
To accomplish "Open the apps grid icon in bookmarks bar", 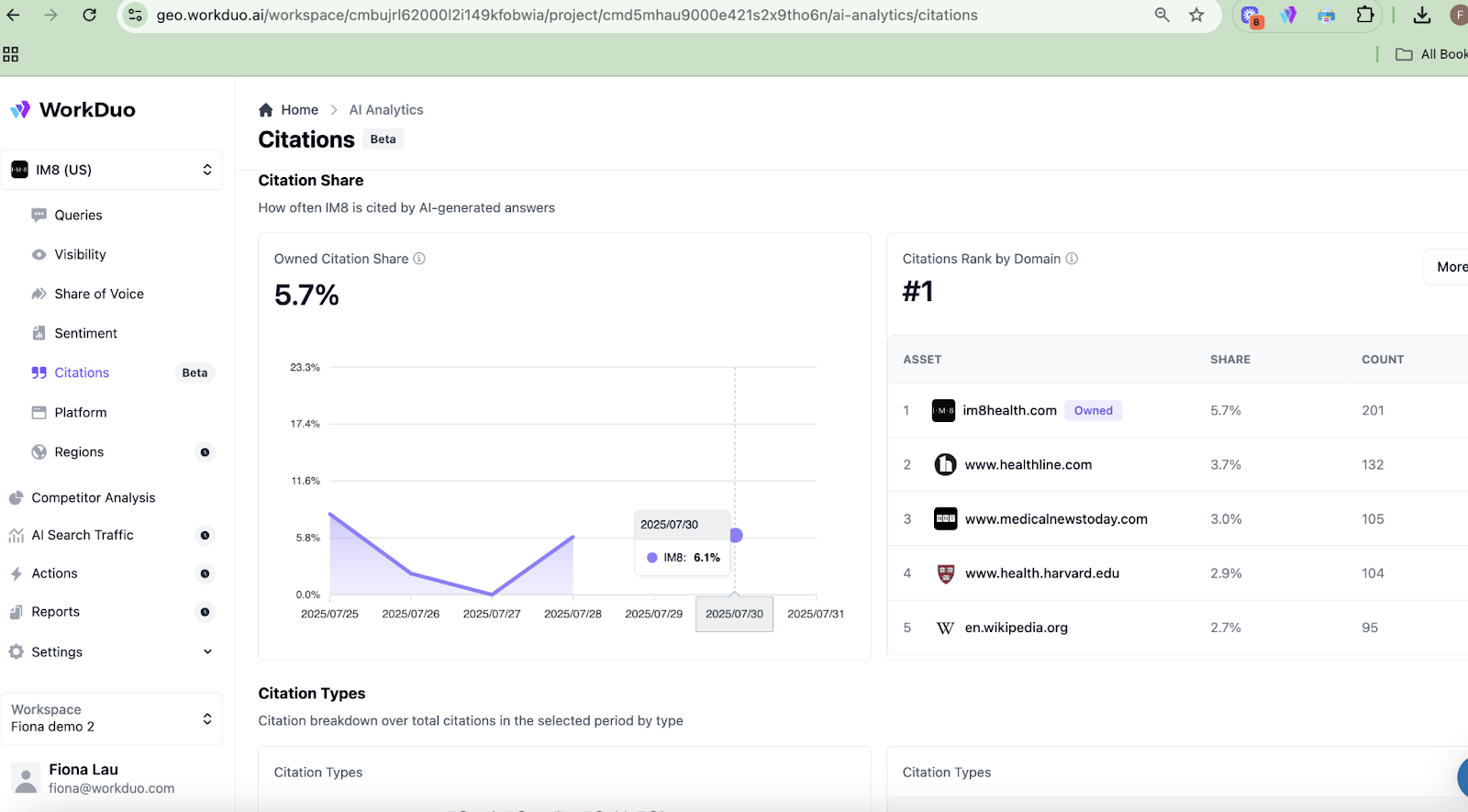I will click(x=11, y=54).
